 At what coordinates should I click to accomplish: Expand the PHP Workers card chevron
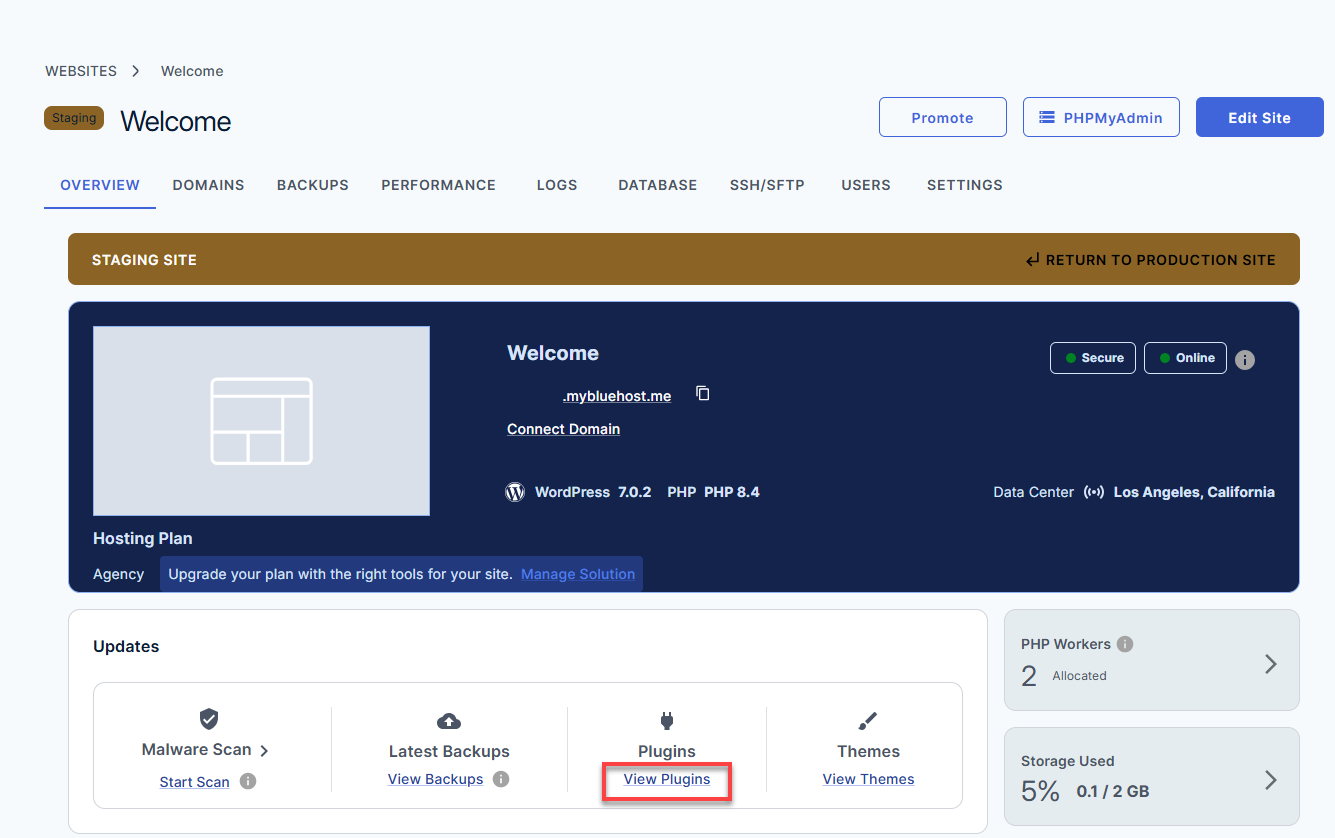tap(1271, 664)
